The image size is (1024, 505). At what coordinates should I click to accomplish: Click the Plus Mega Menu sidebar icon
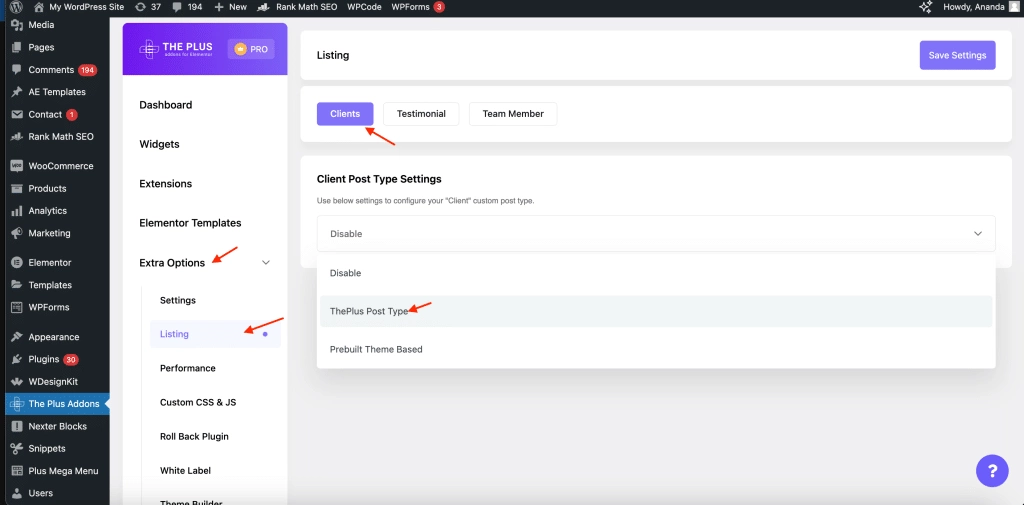(x=17, y=471)
